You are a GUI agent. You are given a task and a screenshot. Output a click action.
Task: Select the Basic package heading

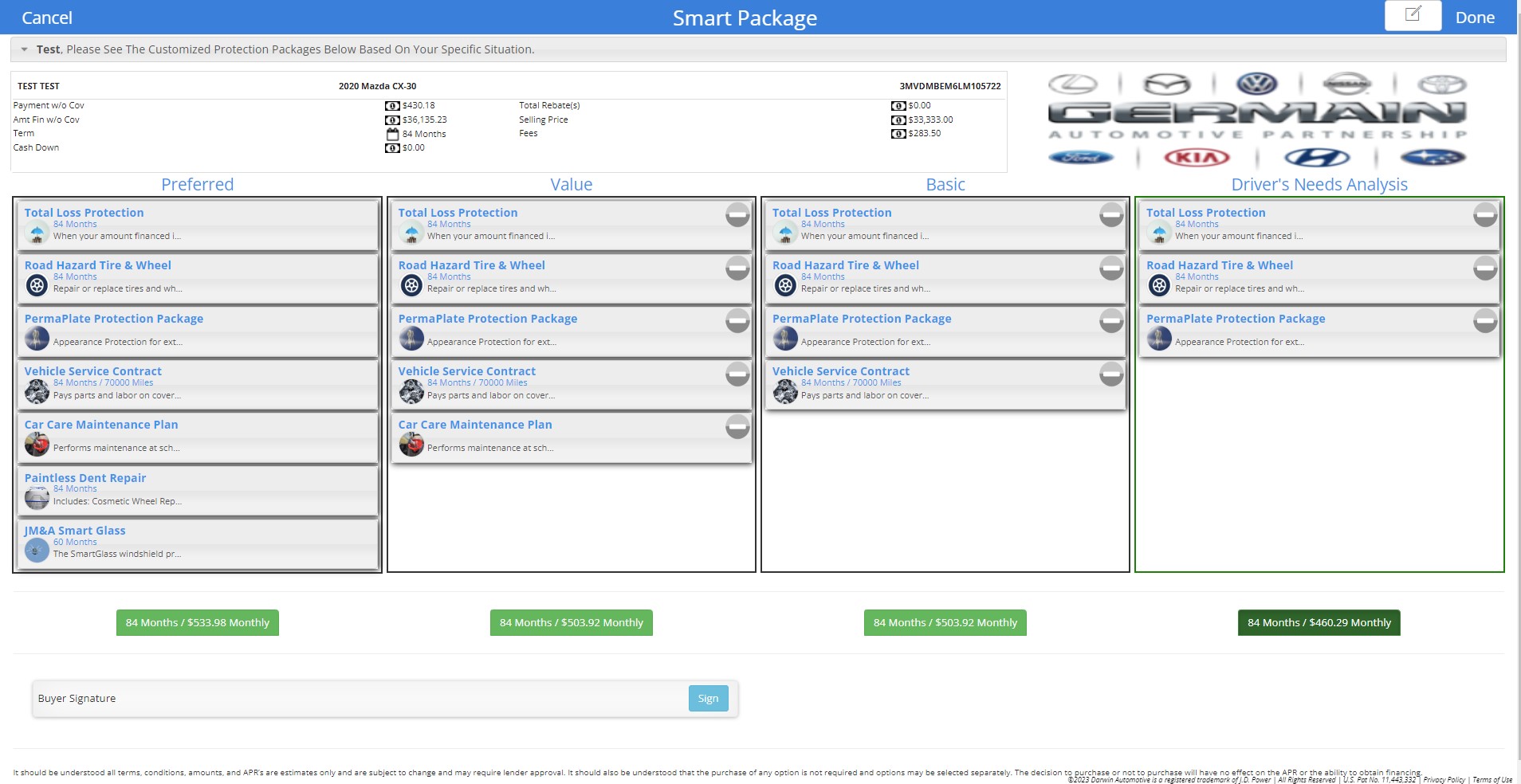pyautogui.click(x=945, y=184)
